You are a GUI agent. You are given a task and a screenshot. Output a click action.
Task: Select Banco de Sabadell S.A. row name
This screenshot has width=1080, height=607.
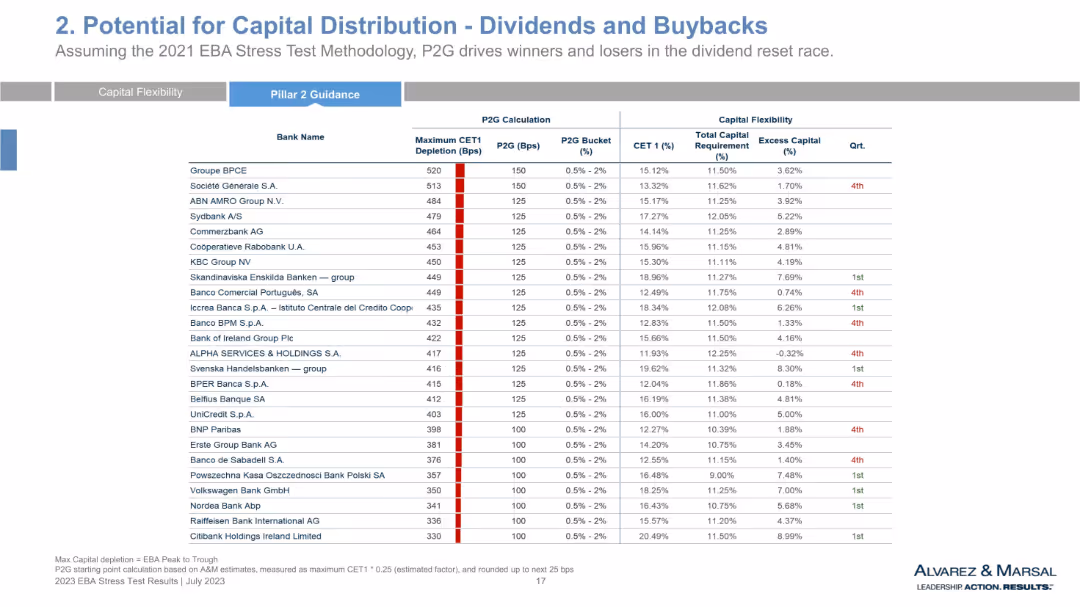pos(237,460)
